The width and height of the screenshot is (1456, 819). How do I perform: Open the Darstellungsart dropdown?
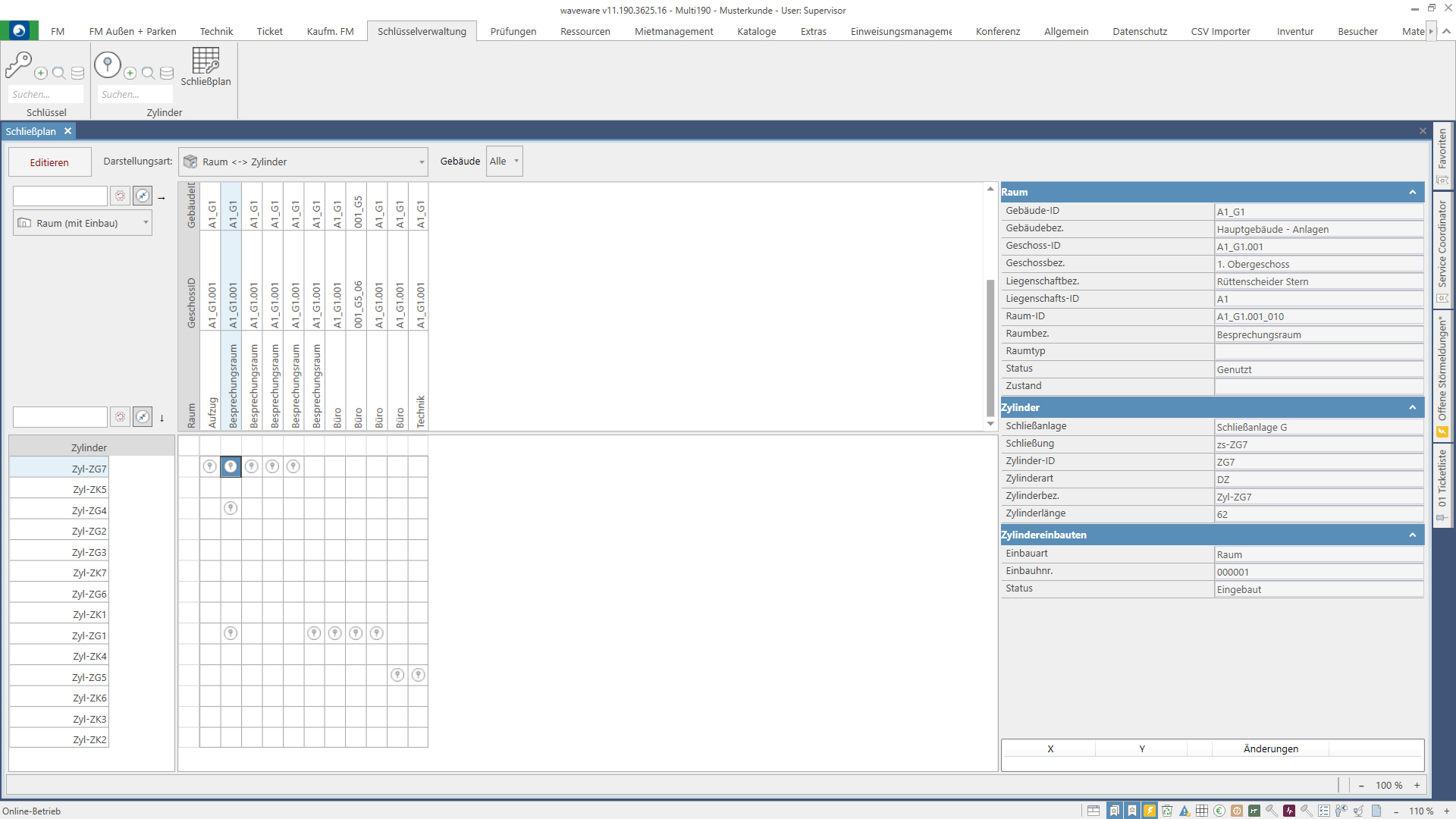pos(422,162)
